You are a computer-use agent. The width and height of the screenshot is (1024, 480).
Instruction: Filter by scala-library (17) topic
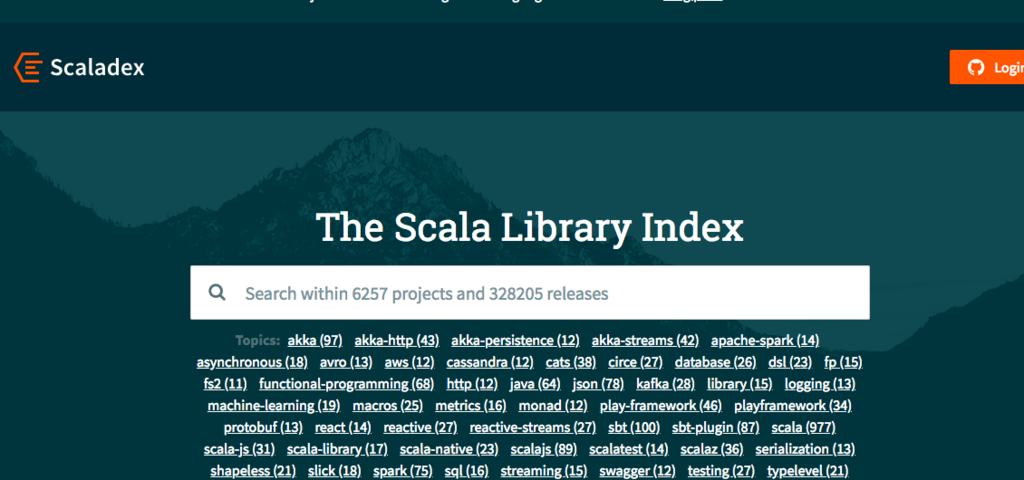tap(337, 449)
